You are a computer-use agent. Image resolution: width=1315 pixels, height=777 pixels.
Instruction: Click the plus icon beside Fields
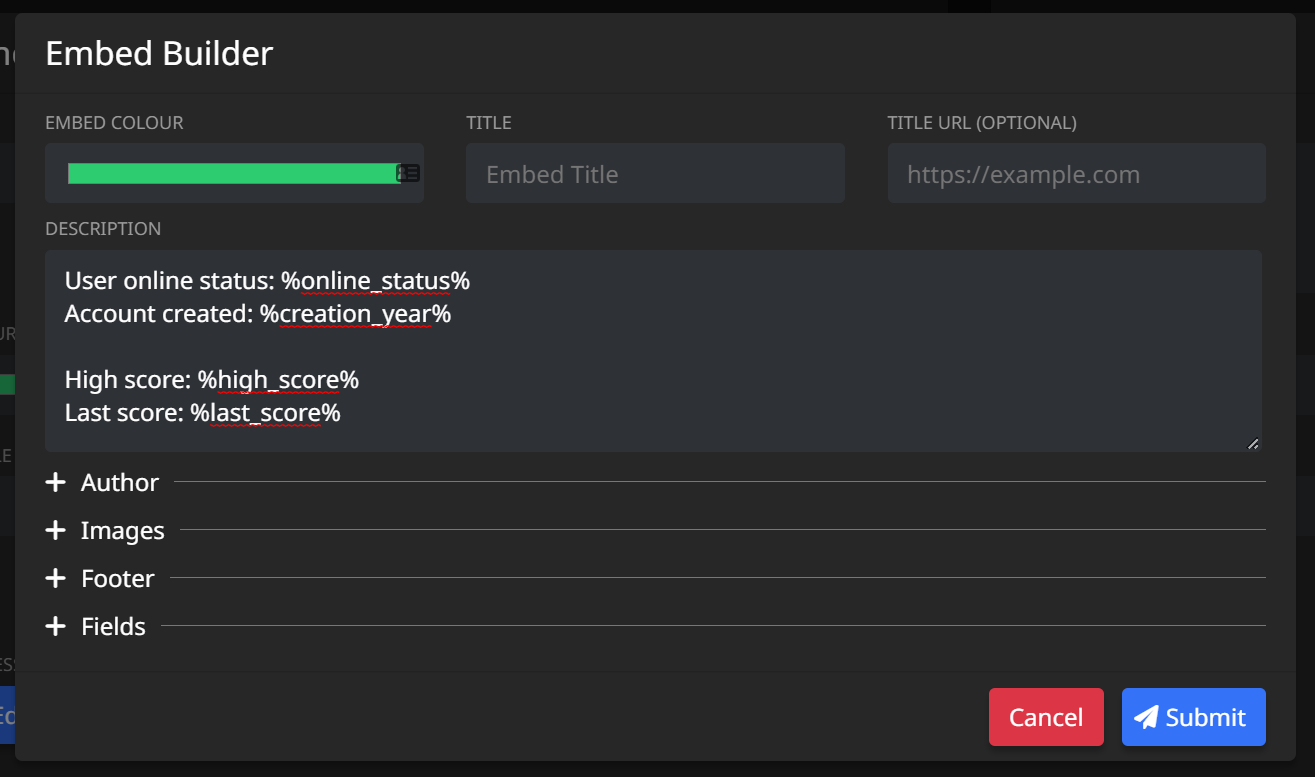(x=55, y=626)
